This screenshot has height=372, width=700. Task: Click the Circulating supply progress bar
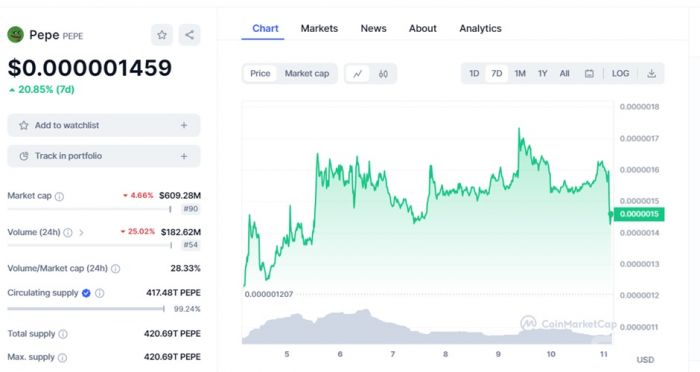[x=86, y=309]
